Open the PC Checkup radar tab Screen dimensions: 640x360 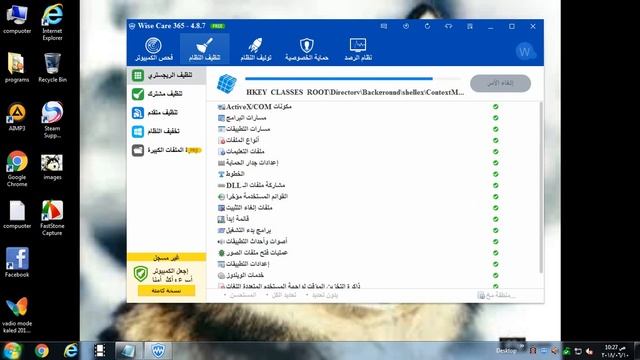[153, 49]
